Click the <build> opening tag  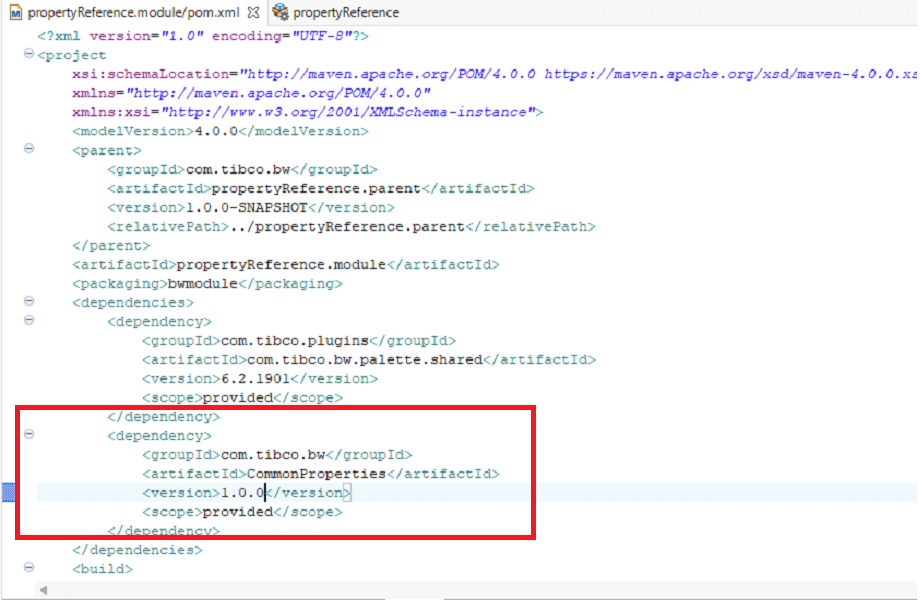pos(102,569)
